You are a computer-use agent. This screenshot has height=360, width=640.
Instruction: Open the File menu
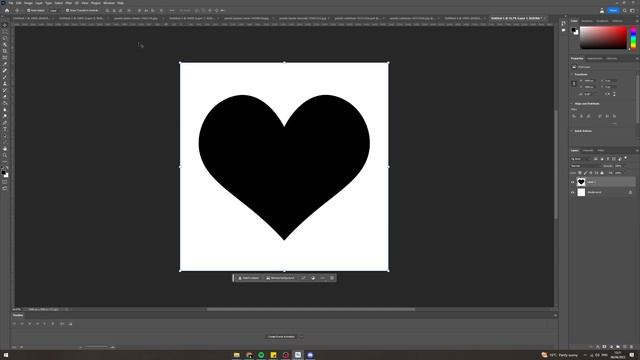coord(11,3)
